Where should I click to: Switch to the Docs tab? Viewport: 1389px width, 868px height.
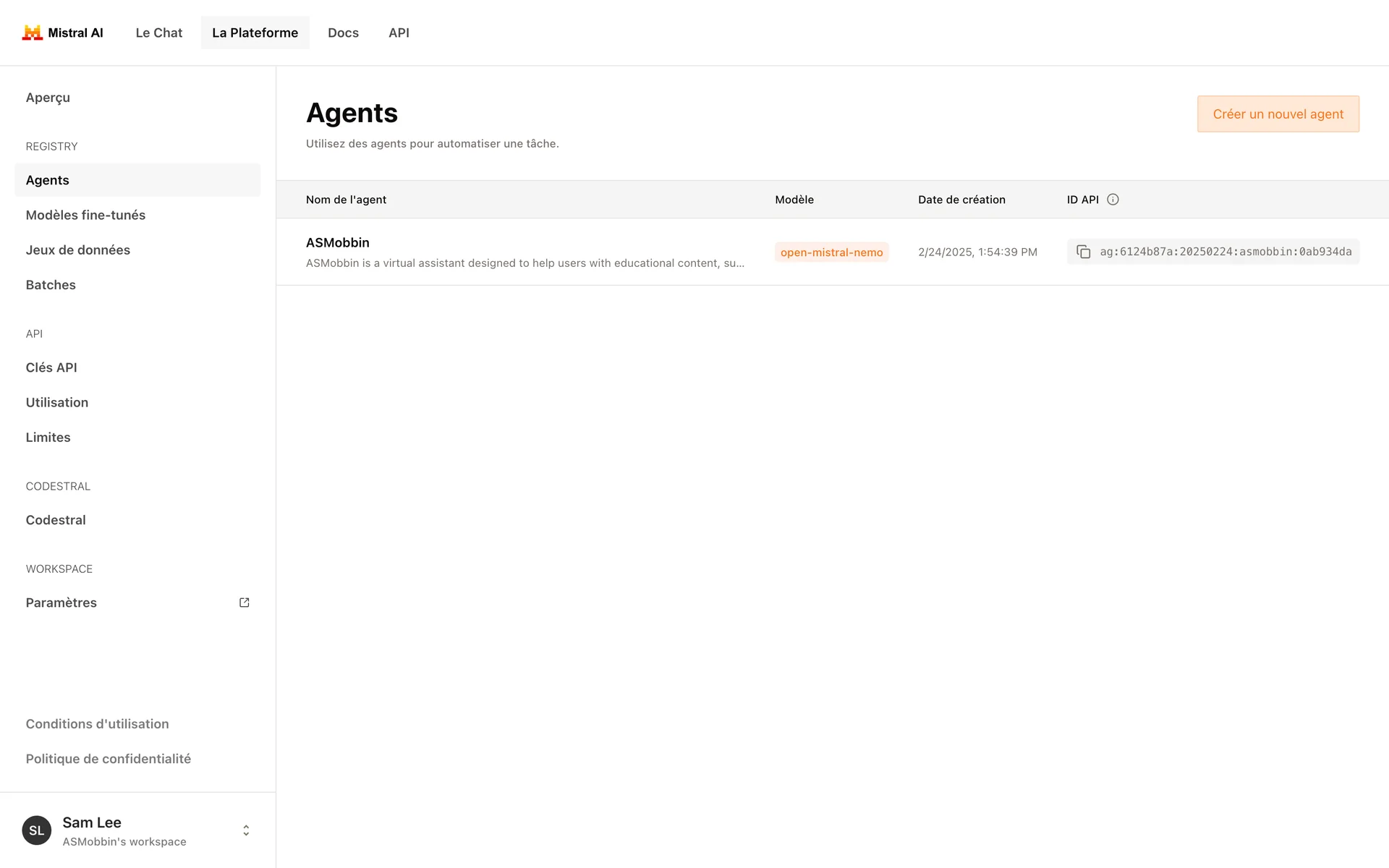[343, 33]
